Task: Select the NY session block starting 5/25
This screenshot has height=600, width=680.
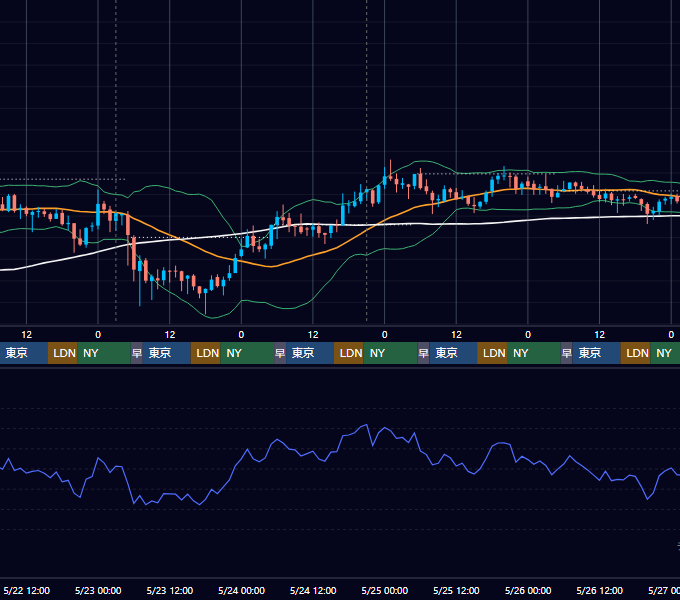Action: pyautogui.click(x=534, y=353)
